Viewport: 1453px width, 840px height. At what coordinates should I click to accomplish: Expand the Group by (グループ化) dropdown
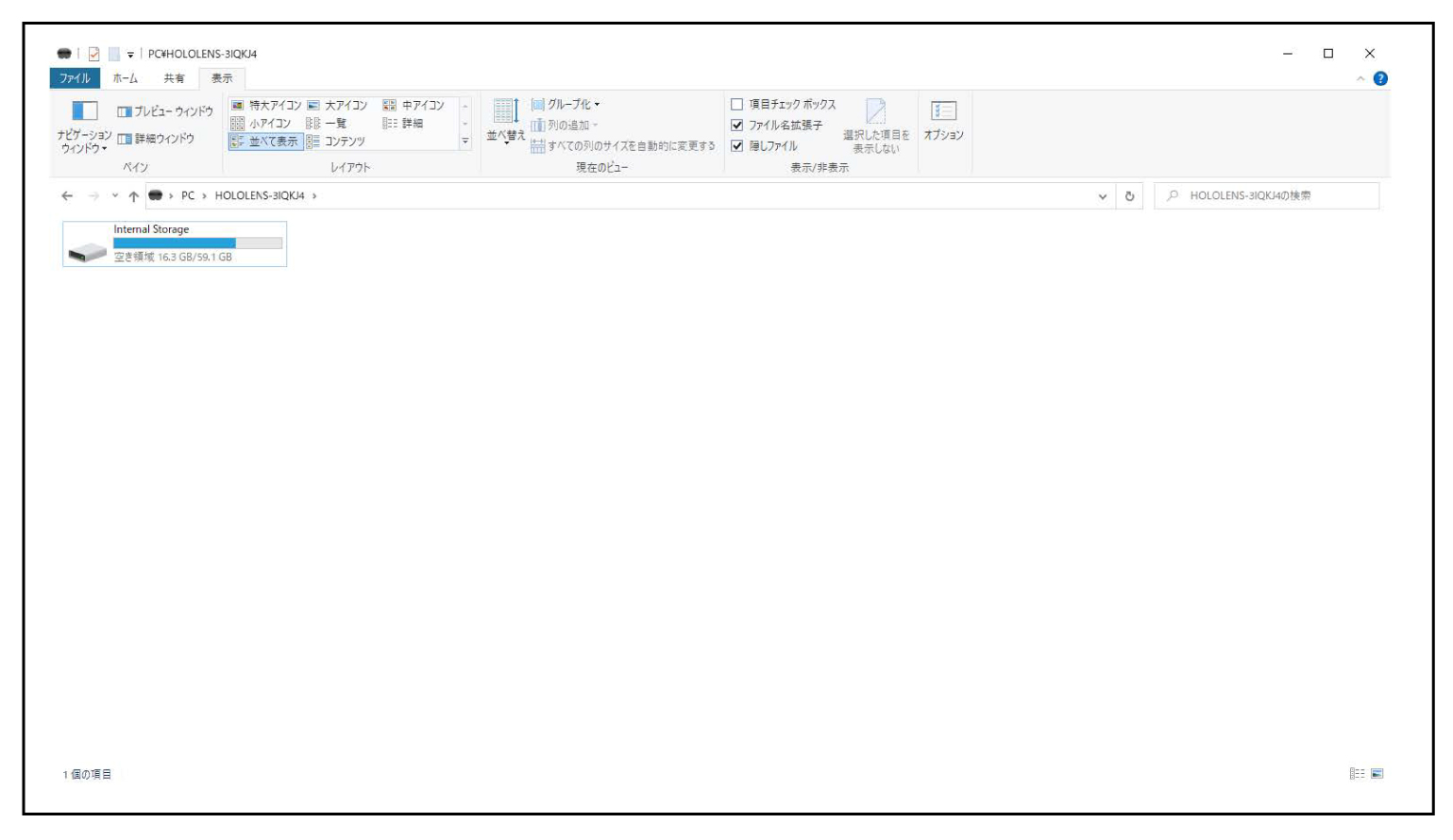click(566, 105)
